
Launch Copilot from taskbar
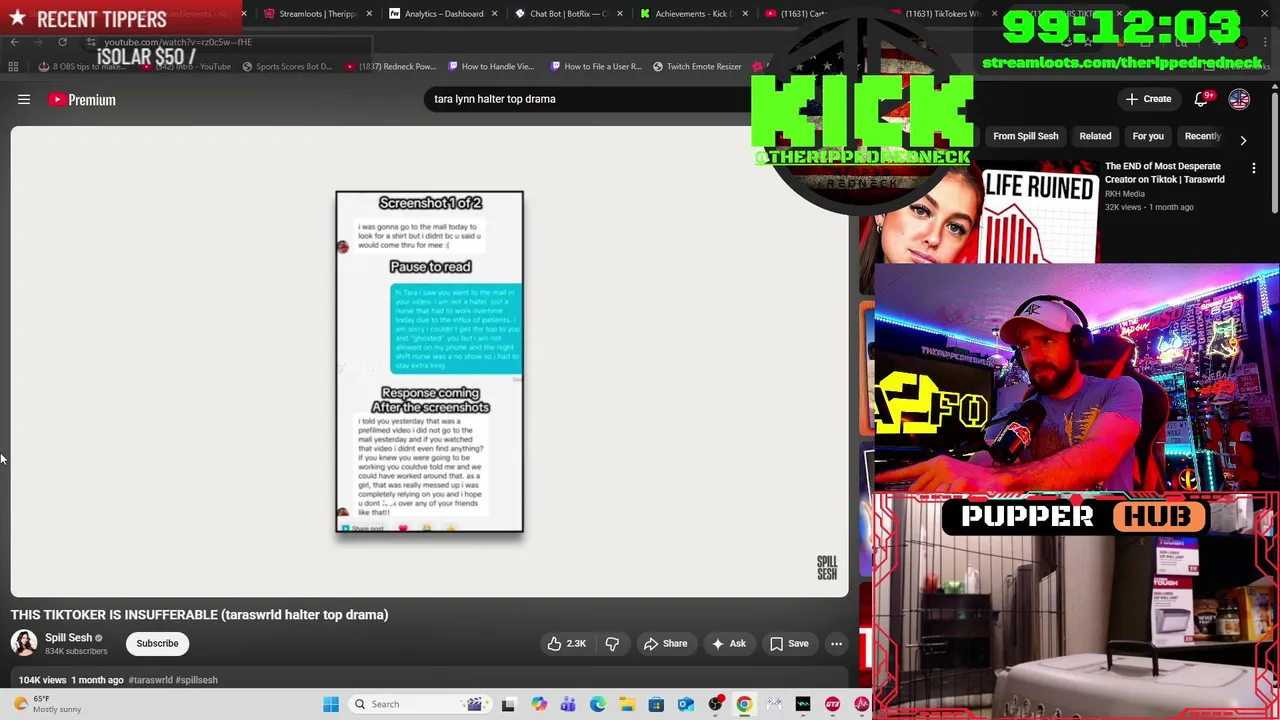point(539,704)
